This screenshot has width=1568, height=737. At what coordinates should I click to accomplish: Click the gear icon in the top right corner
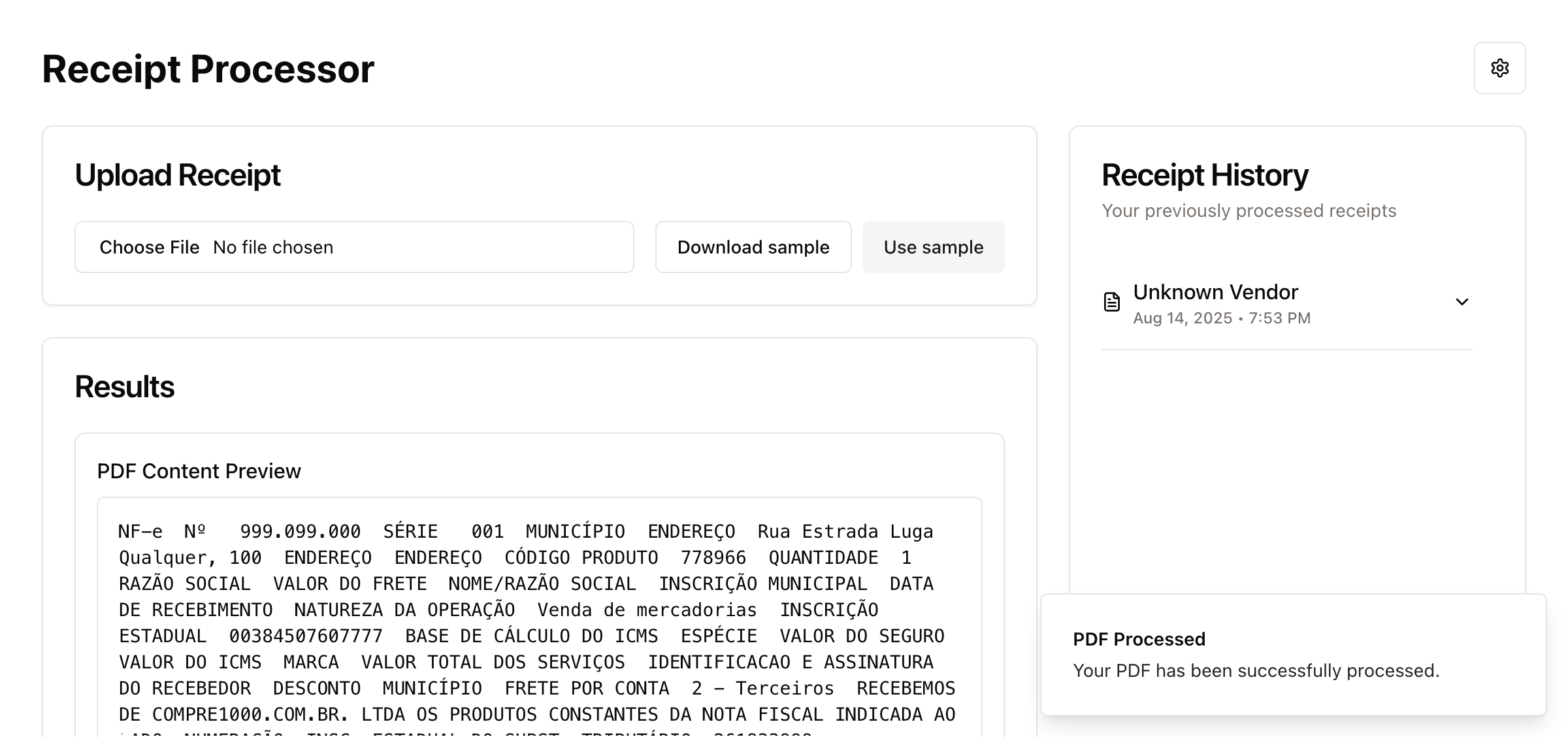tap(1499, 68)
